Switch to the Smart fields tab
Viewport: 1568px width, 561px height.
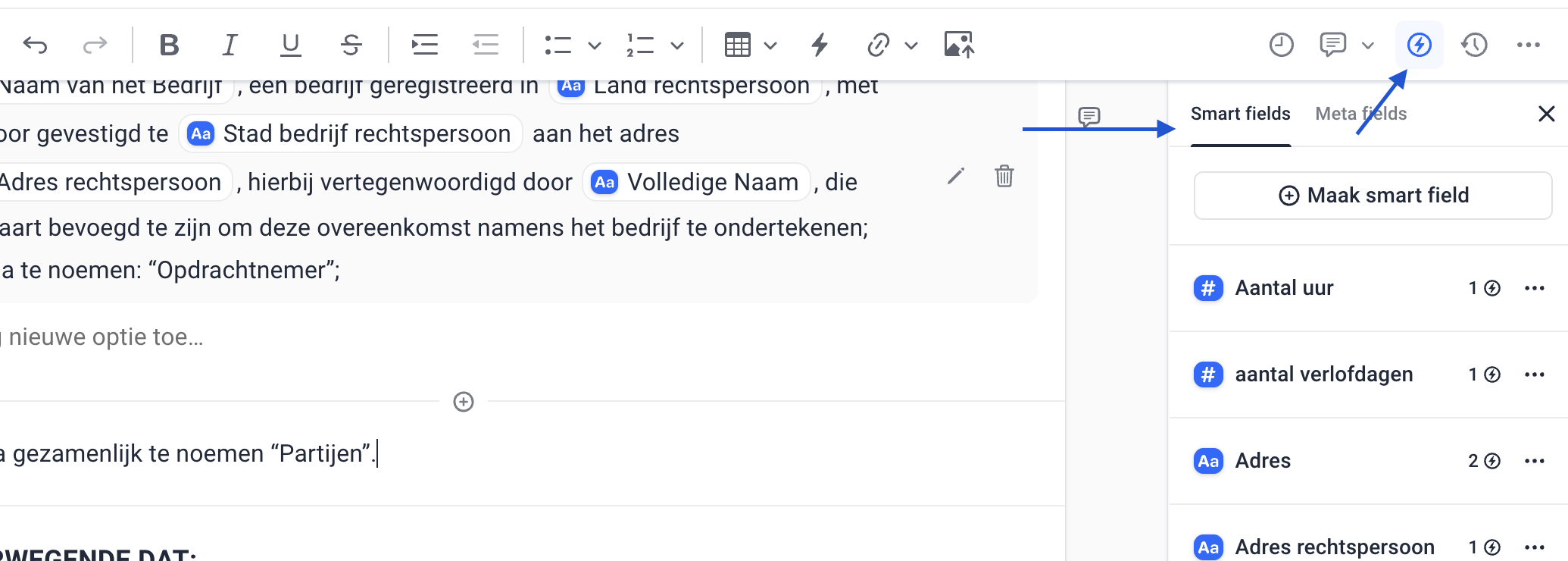point(1240,113)
